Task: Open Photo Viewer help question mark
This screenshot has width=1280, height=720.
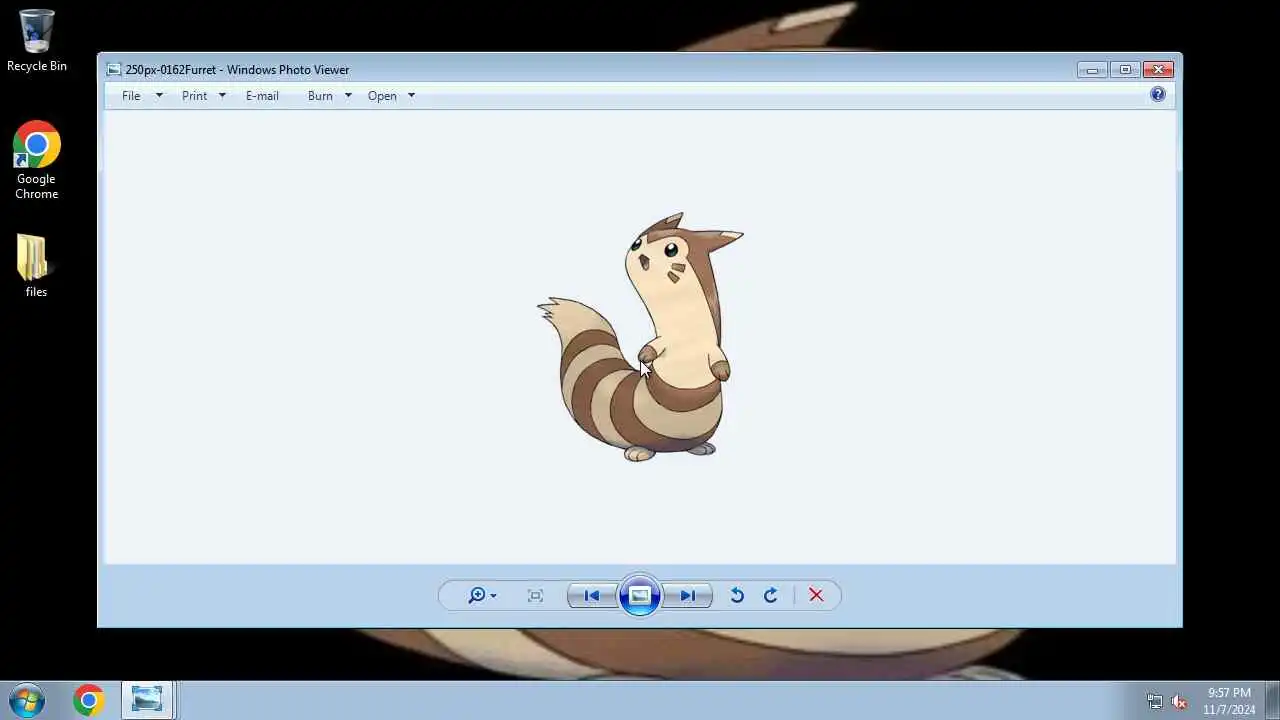Action: (x=1158, y=95)
